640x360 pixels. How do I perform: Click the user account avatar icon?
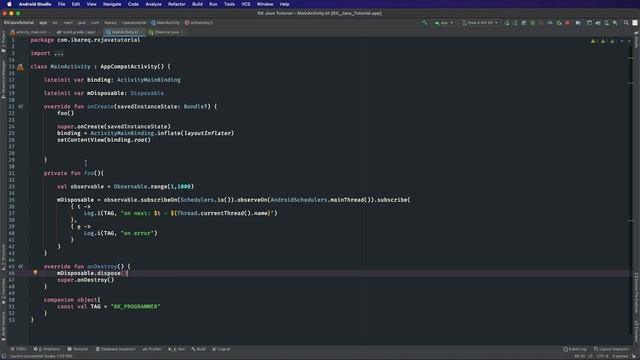pyautogui.click(x=635, y=23)
